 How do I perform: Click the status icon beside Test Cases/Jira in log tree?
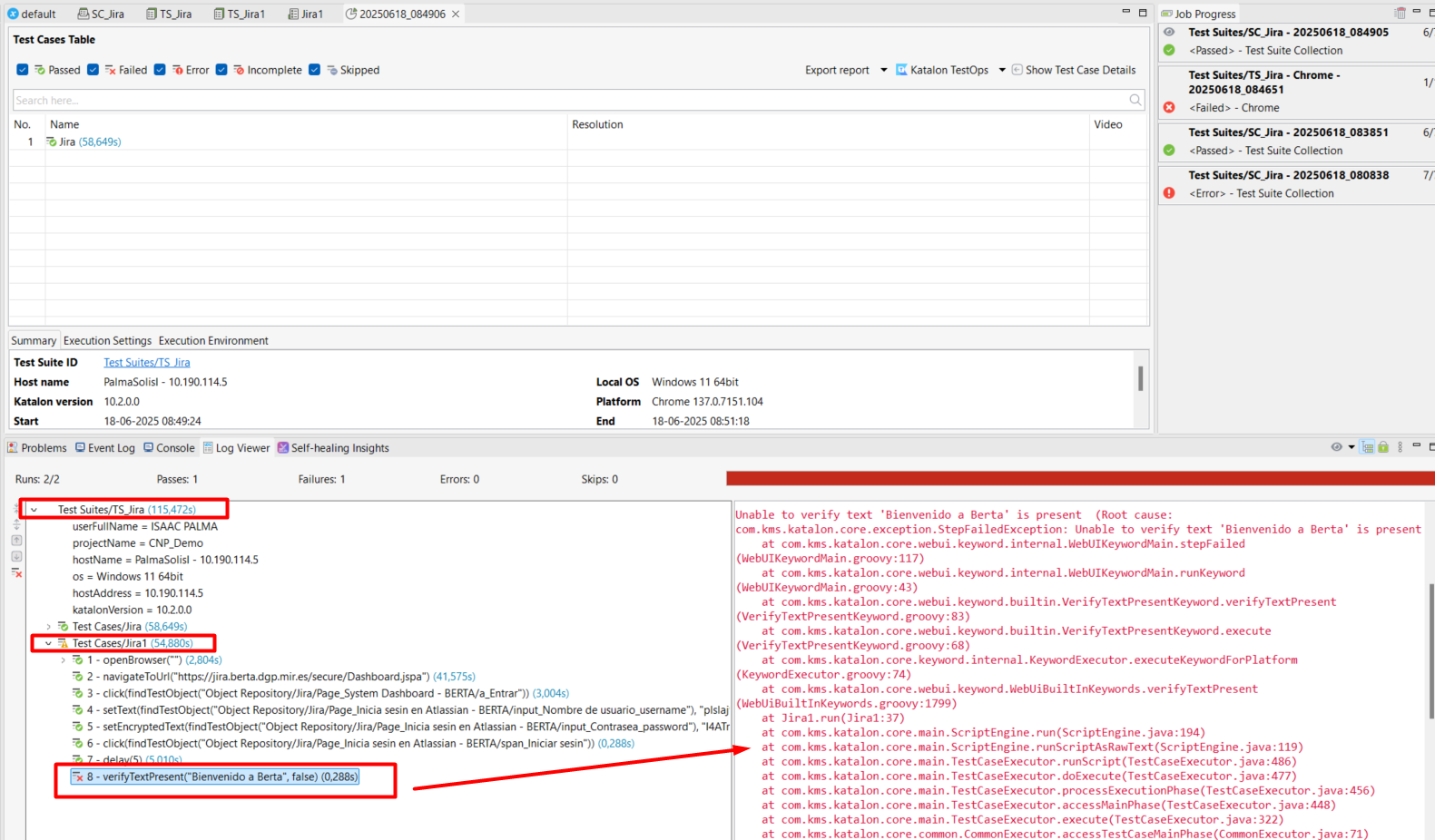pos(64,627)
